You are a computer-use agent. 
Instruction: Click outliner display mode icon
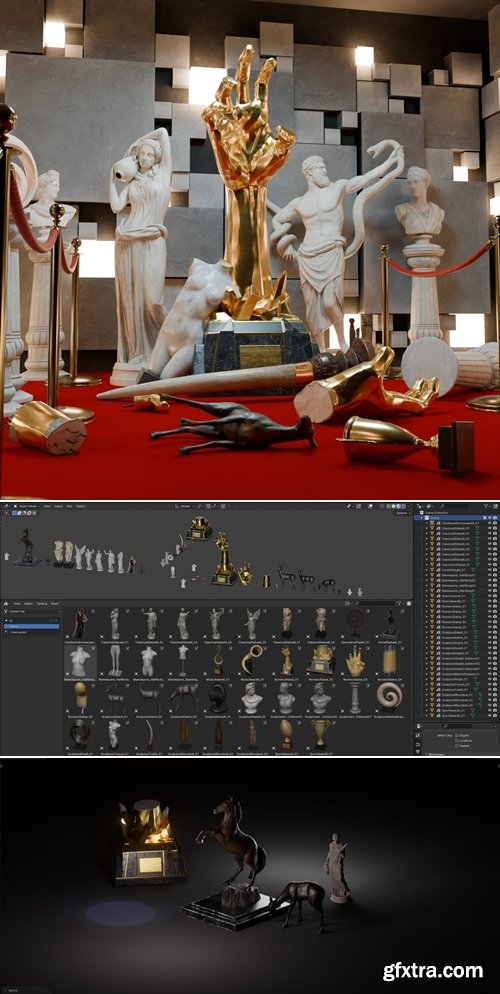click(x=429, y=506)
